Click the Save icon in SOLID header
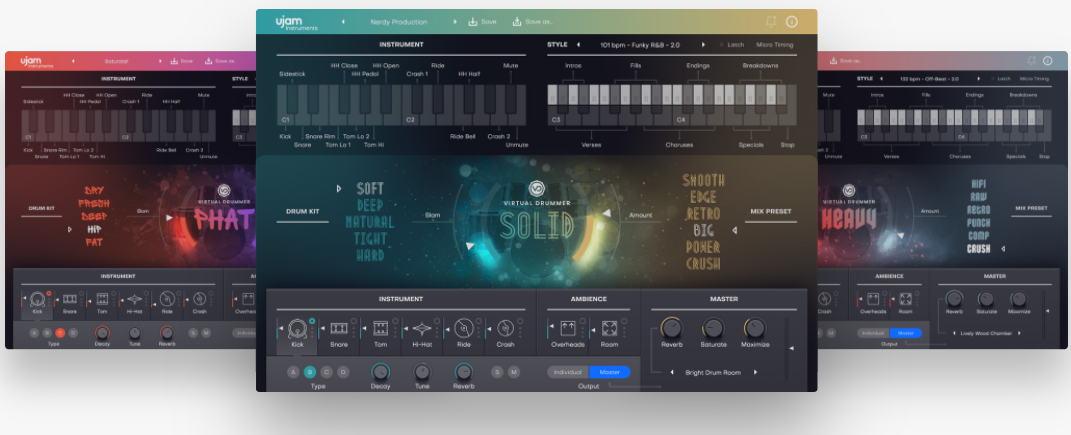The height and width of the screenshot is (435, 1071). point(473,22)
